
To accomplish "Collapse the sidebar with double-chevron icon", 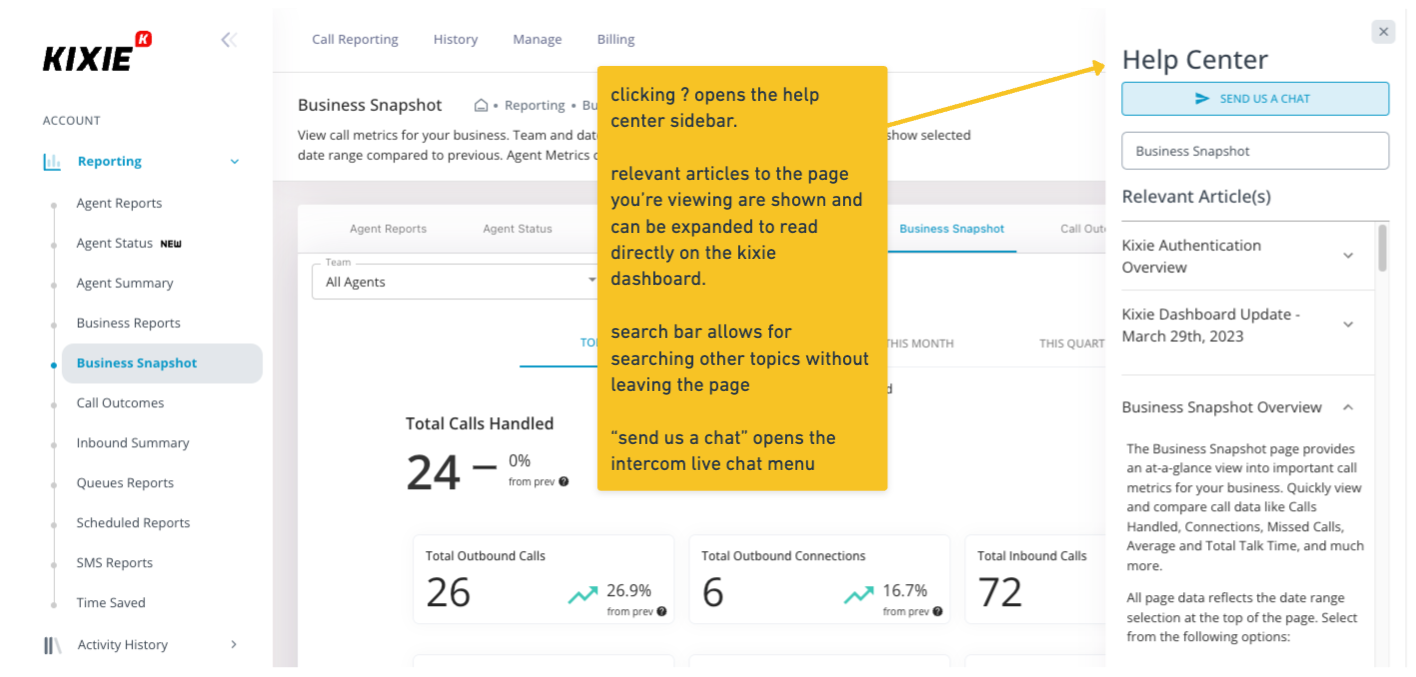I will point(229,40).
